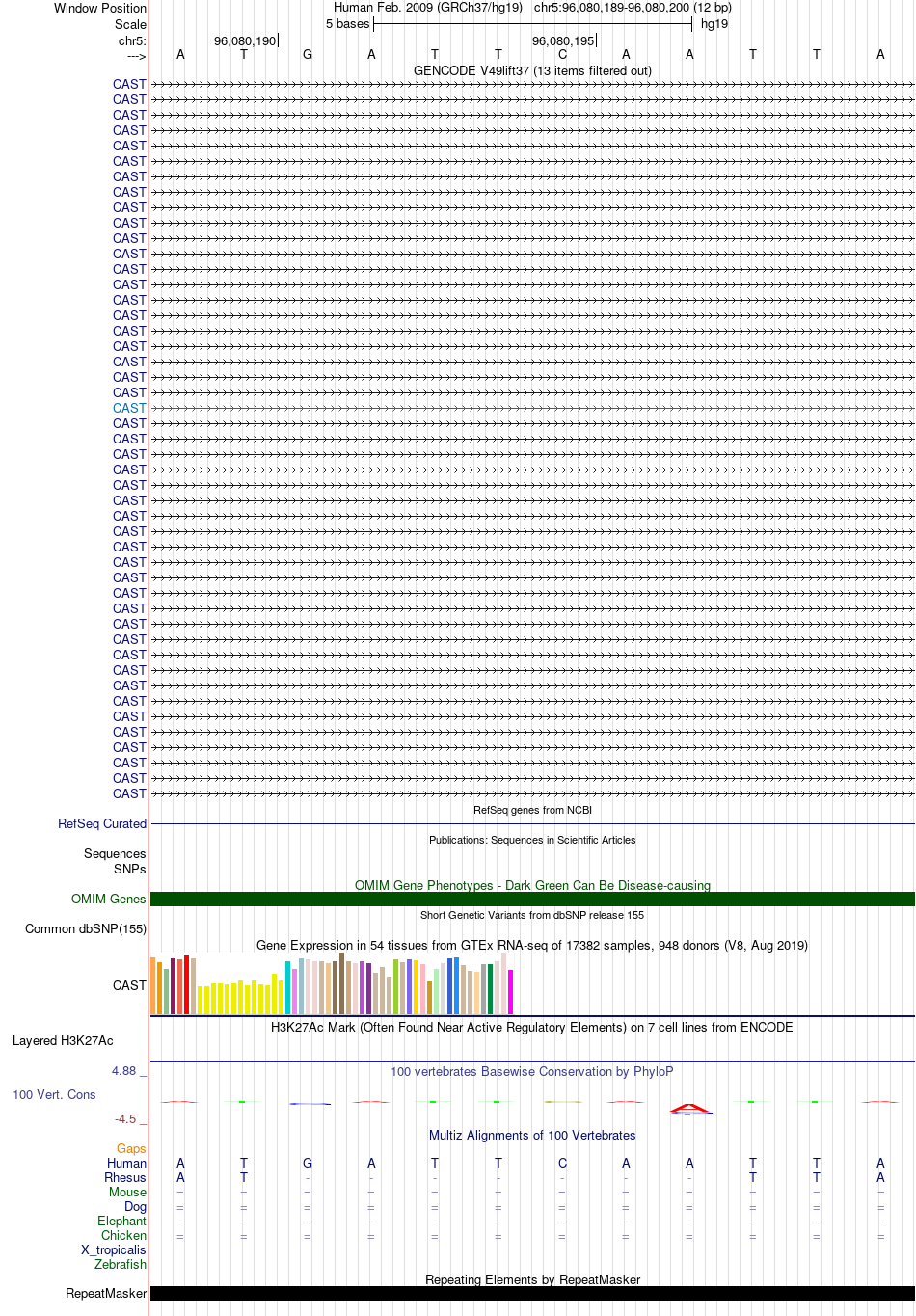The image size is (916, 1316).
Task: Select the 96,080,195 position marker
Action: tap(563, 40)
